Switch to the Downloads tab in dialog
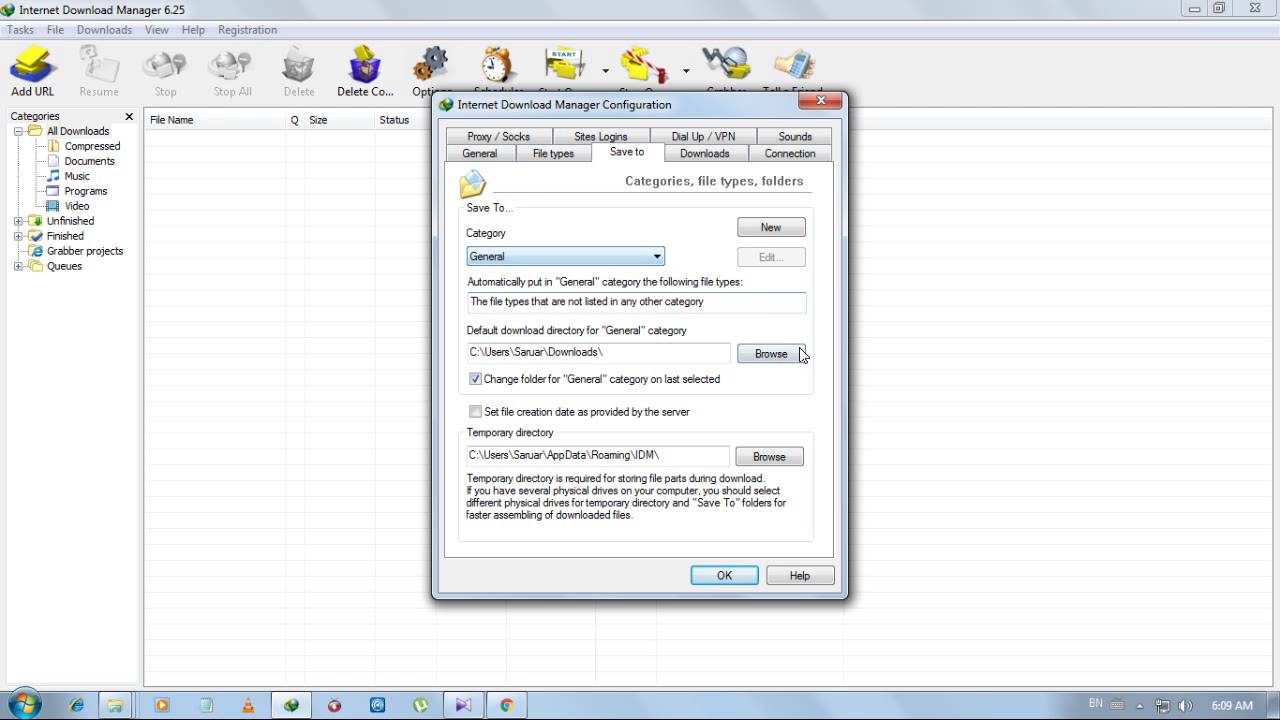Image resolution: width=1280 pixels, height=720 pixels. coord(704,153)
